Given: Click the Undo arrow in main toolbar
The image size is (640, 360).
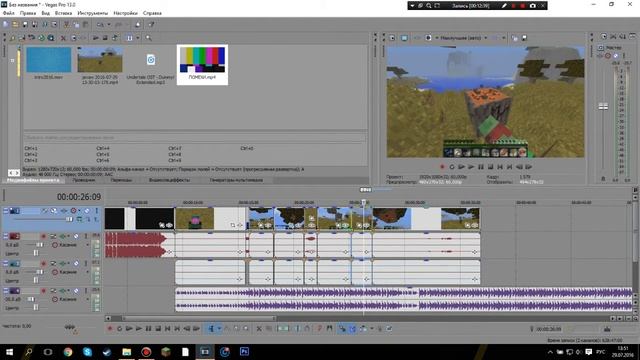Looking at the screenshot, I should point(100,24).
